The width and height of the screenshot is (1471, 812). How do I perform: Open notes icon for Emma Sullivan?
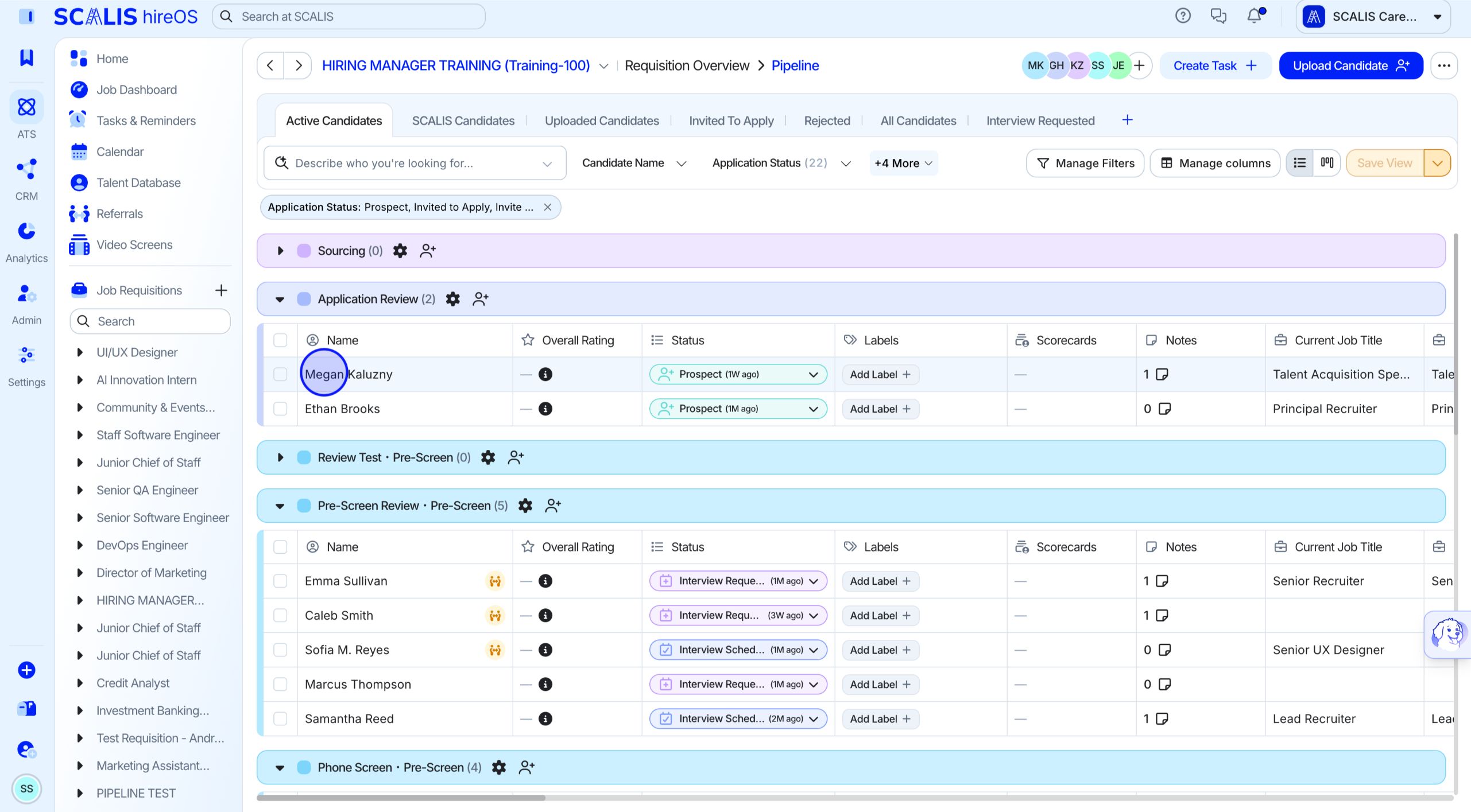coord(1162,581)
